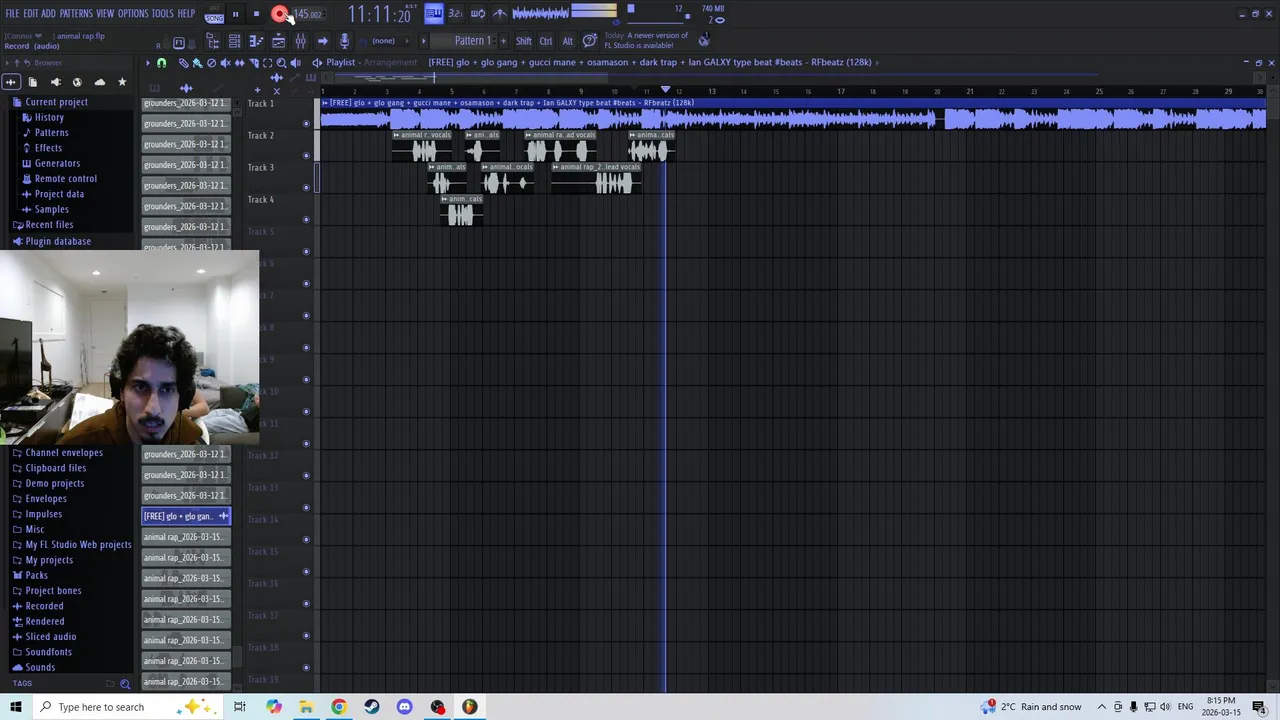This screenshot has width=1280, height=720.
Task: Toggle the snap magnet in playlist toolbar
Action: (x=161, y=63)
